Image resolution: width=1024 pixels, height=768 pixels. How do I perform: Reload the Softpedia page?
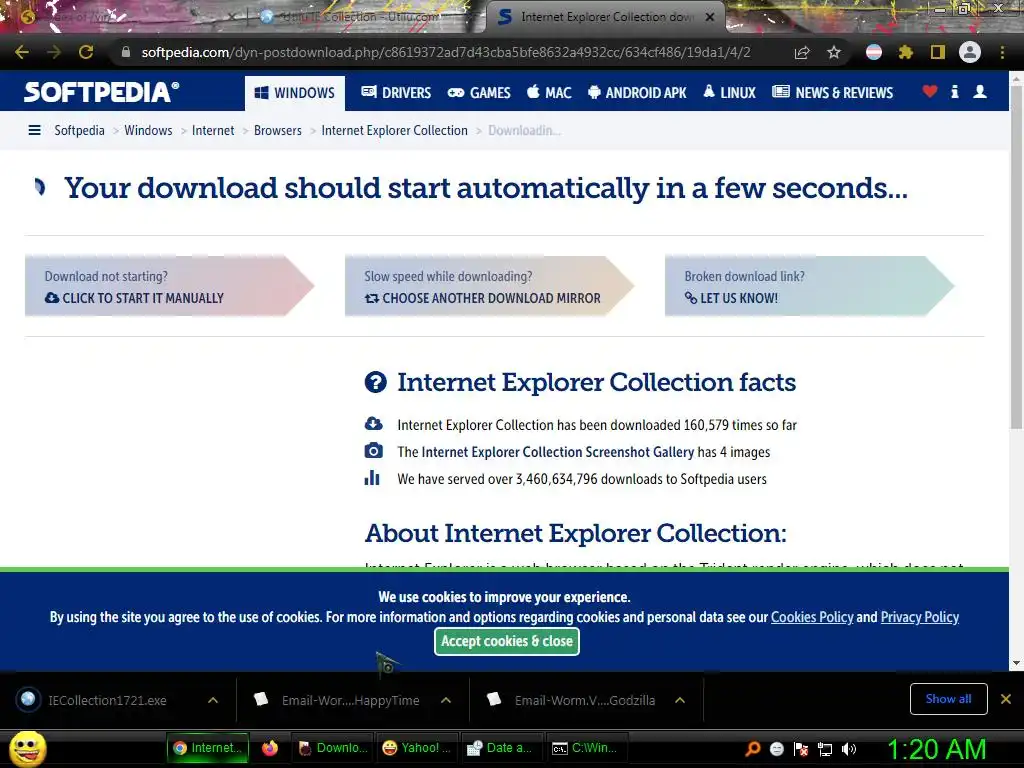(x=86, y=52)
